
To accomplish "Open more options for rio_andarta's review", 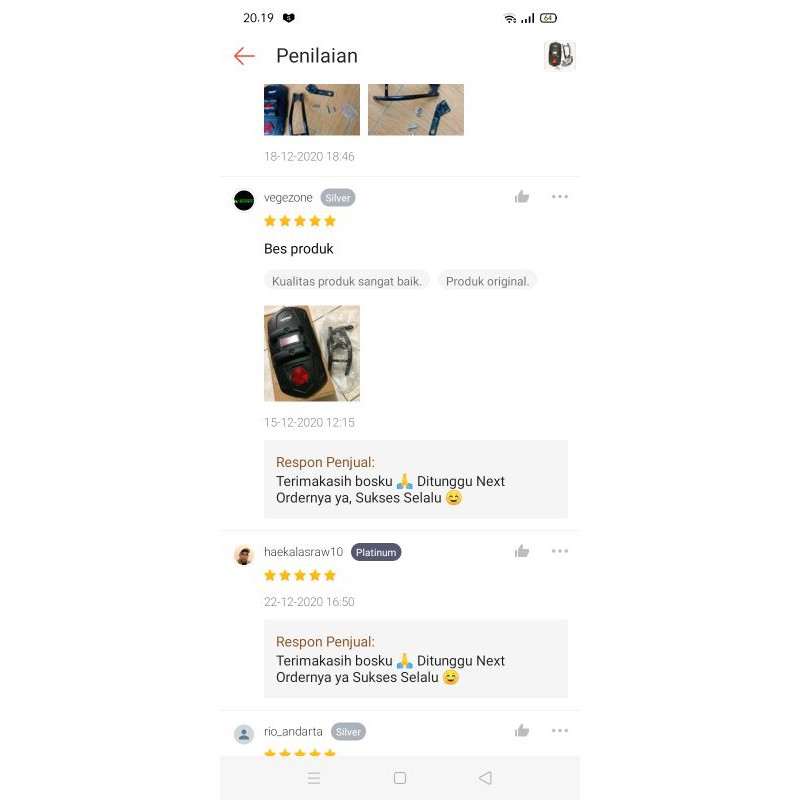I will tap(560, 731).
